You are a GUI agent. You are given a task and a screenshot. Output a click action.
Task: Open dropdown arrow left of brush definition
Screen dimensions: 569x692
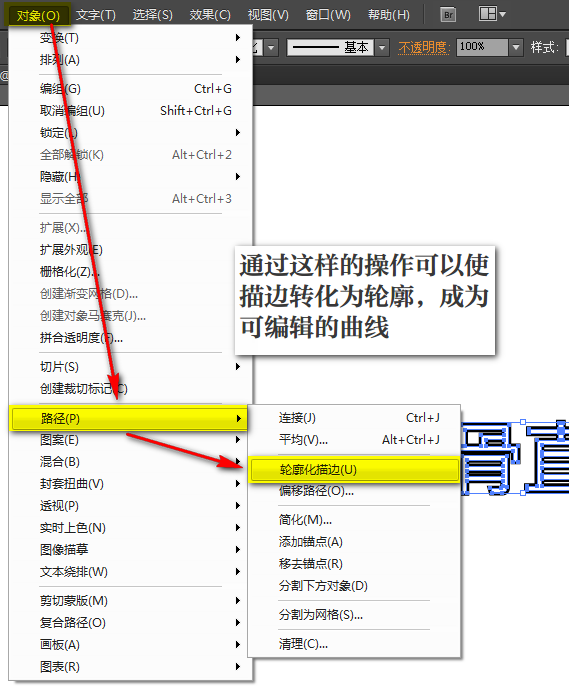tap(271, 47)
